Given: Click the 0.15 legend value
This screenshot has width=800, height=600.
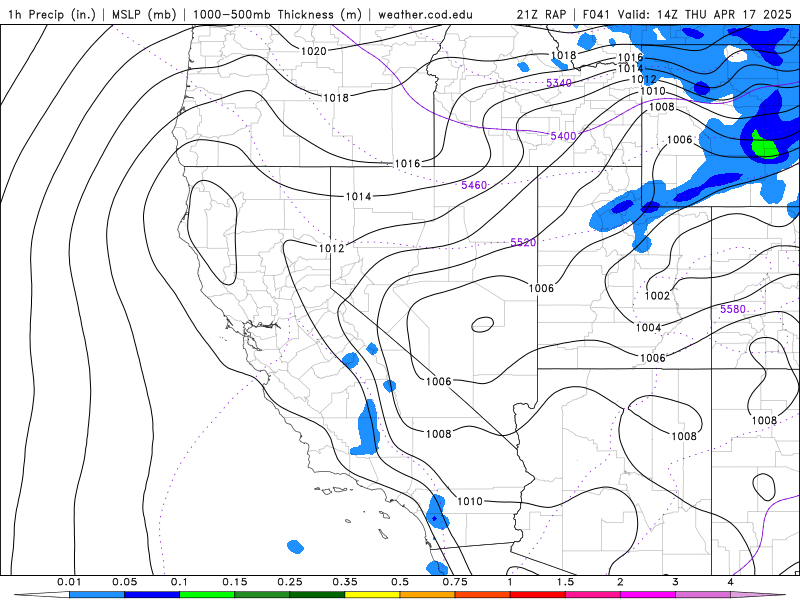Looking at the screenshot, I should coord(235,582).
